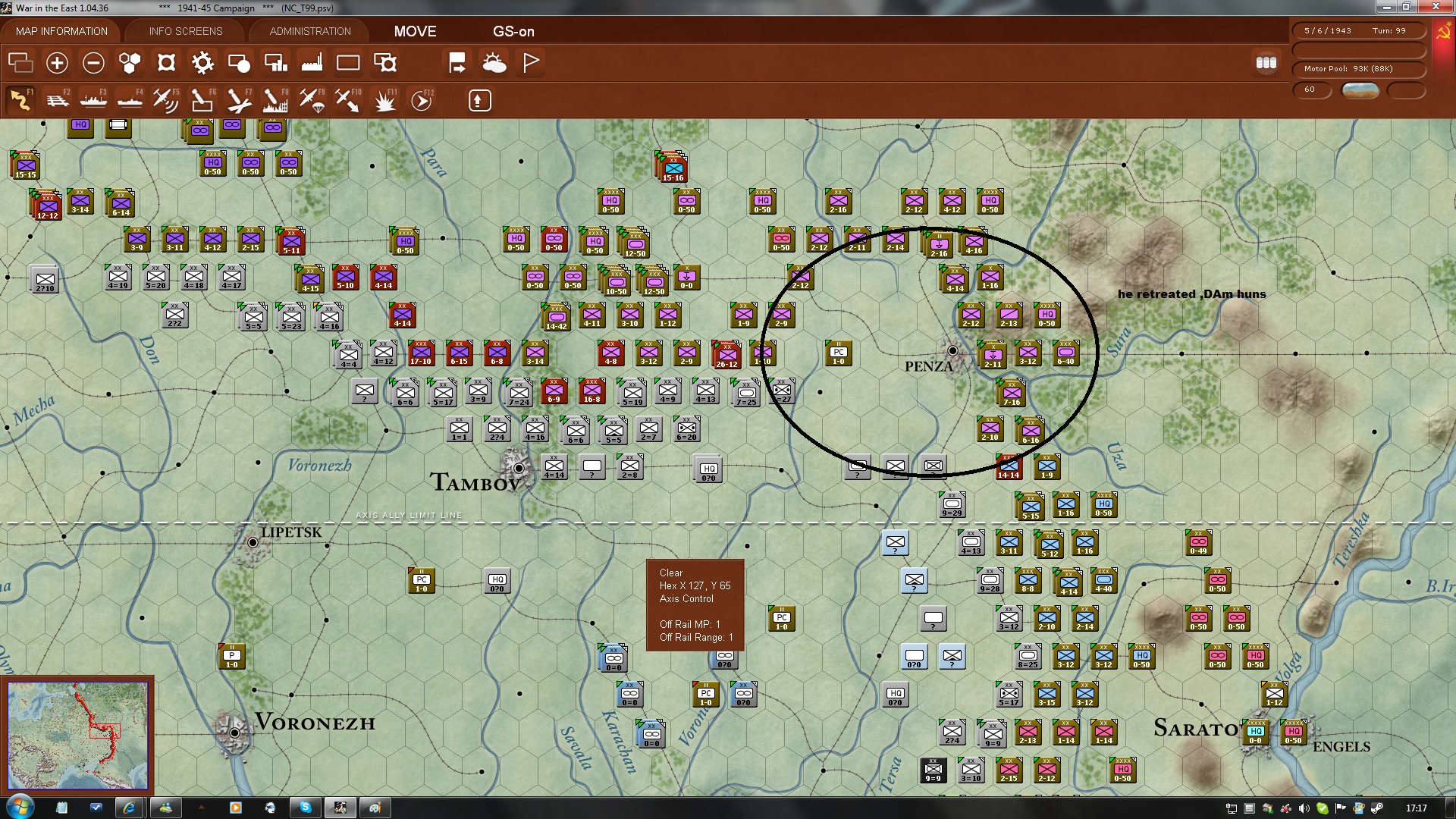
Task: Click the MOVE mode label
Action: 415,31
